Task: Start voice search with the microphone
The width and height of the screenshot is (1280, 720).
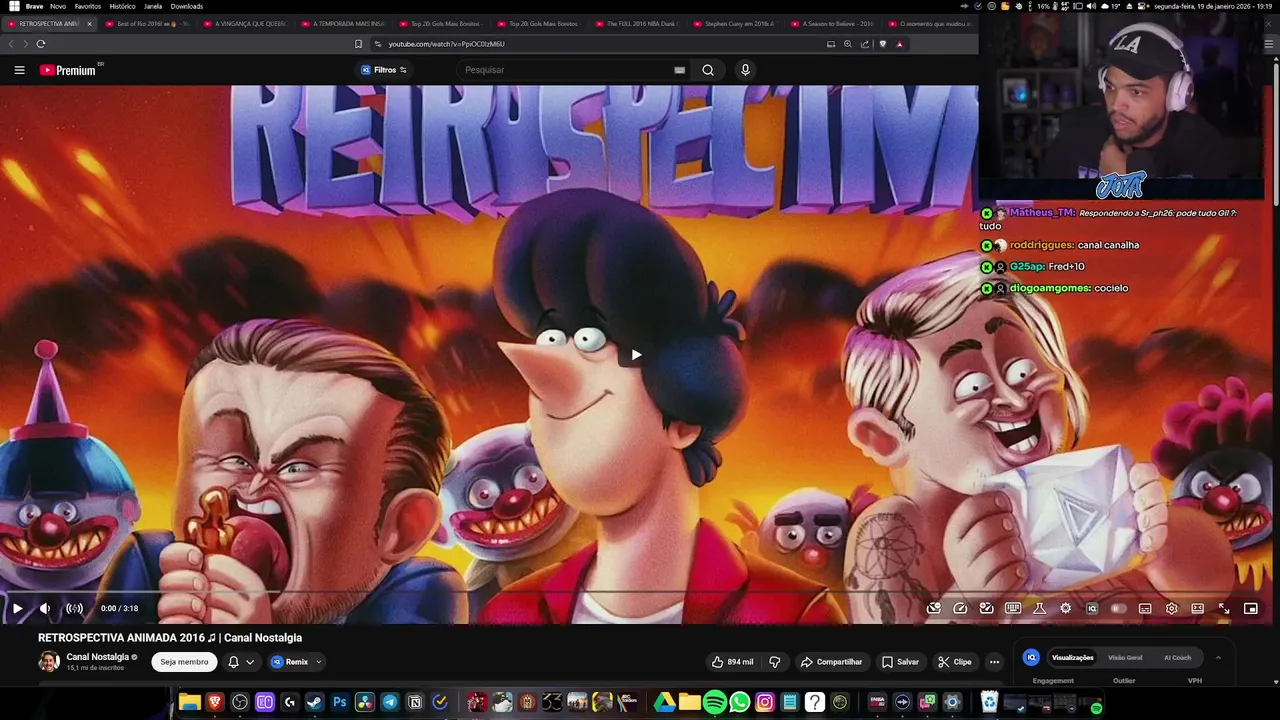Action: (745, 70)
